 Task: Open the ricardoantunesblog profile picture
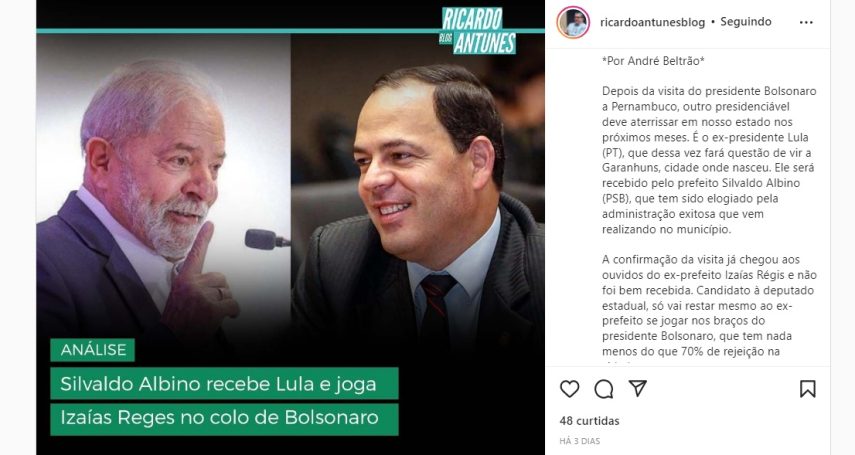(573, 22)
